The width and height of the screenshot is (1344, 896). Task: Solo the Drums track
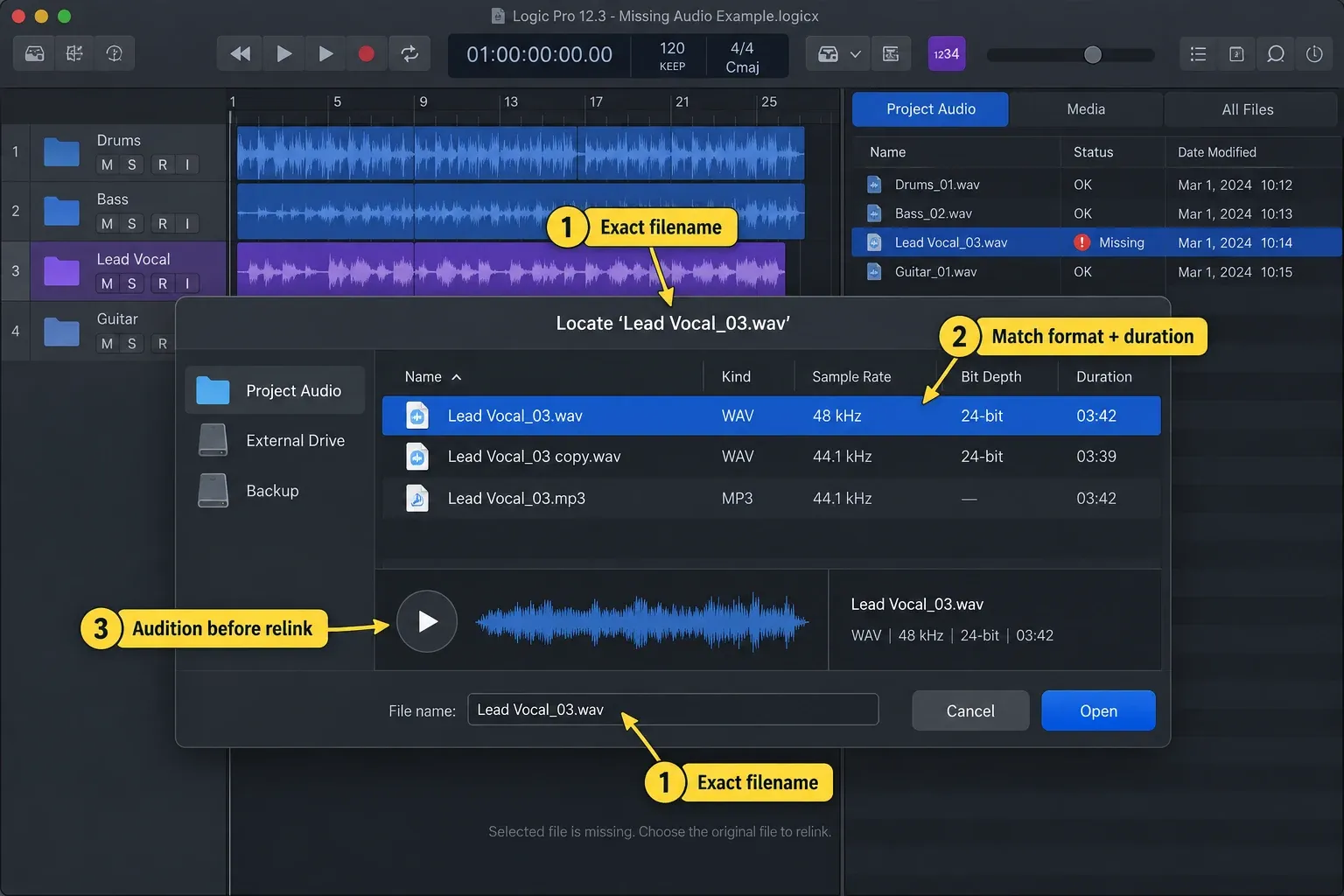132,164
